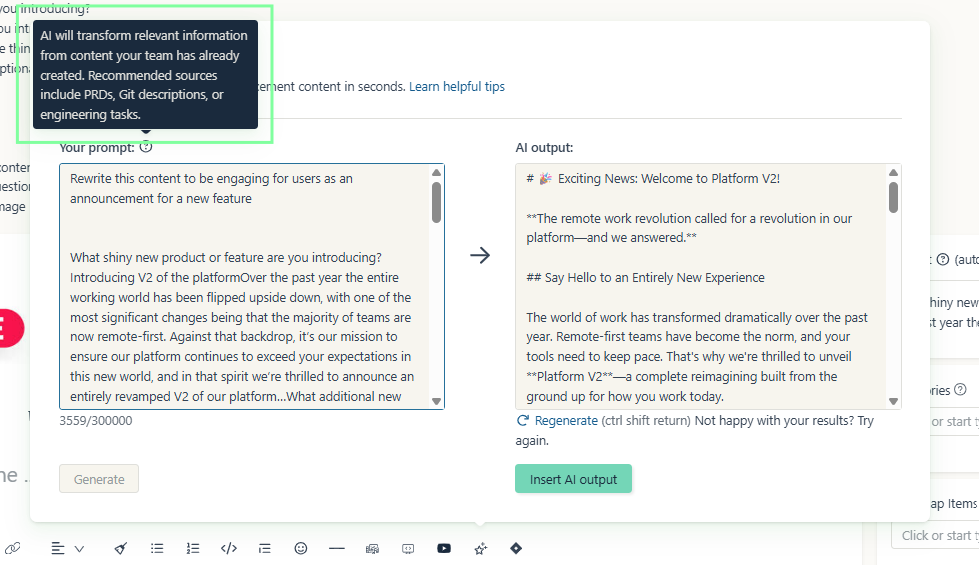Screen dimensions: 979x565
Task: Click the insert link icon in toolbar
Action: point(12,548)
